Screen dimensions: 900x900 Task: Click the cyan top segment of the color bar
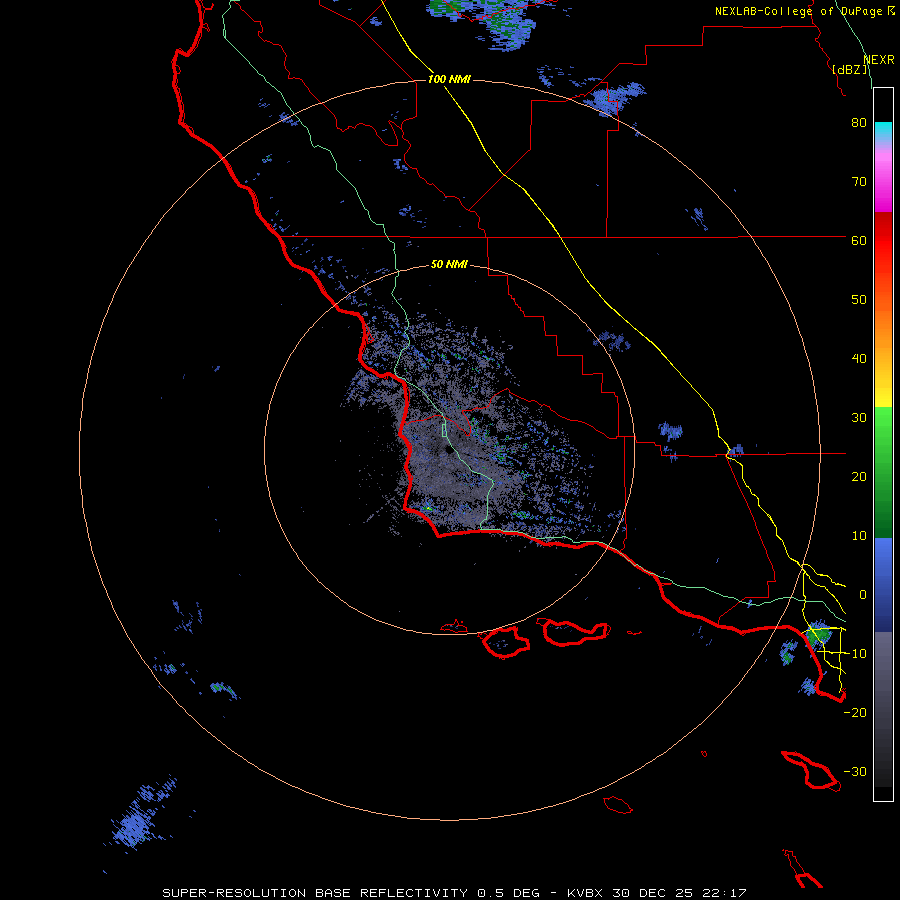click(x=883, y=131)
